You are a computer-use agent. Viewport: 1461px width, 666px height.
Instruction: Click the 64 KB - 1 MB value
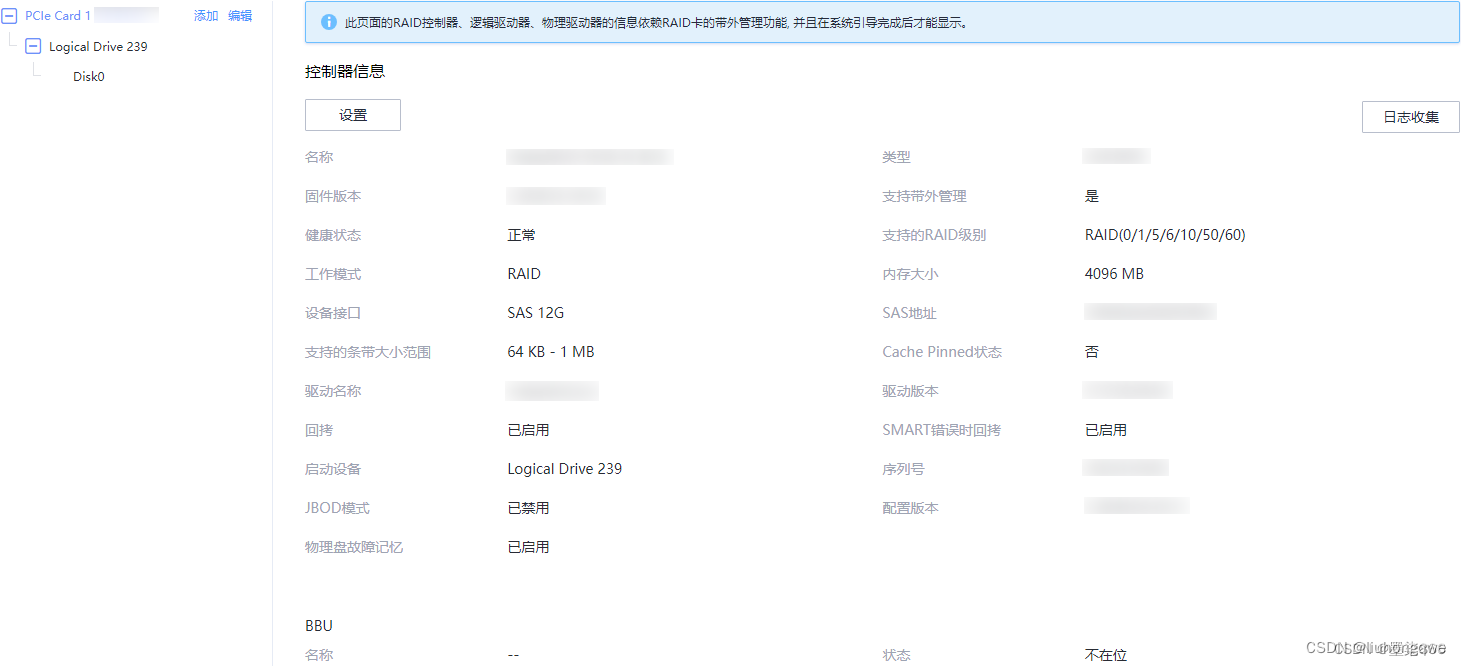[x=551, y=352]
